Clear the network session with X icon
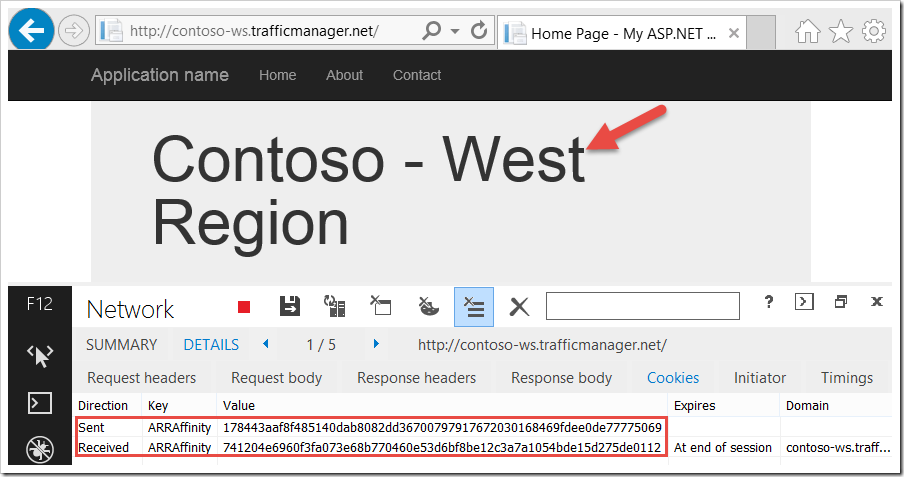 (x=519, y=307)
